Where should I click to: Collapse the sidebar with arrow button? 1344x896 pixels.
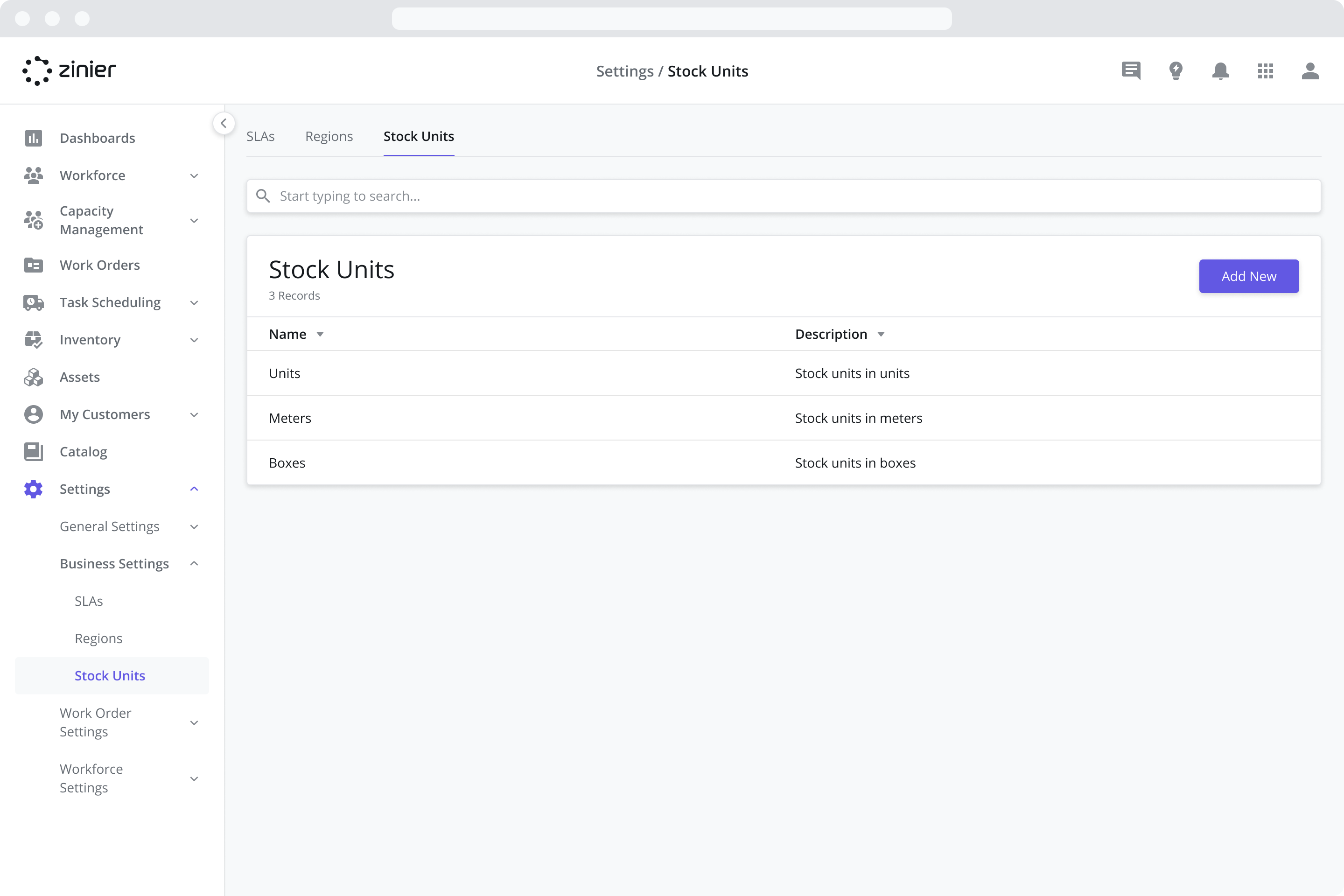pyautogui.click(x=224, y=123)
